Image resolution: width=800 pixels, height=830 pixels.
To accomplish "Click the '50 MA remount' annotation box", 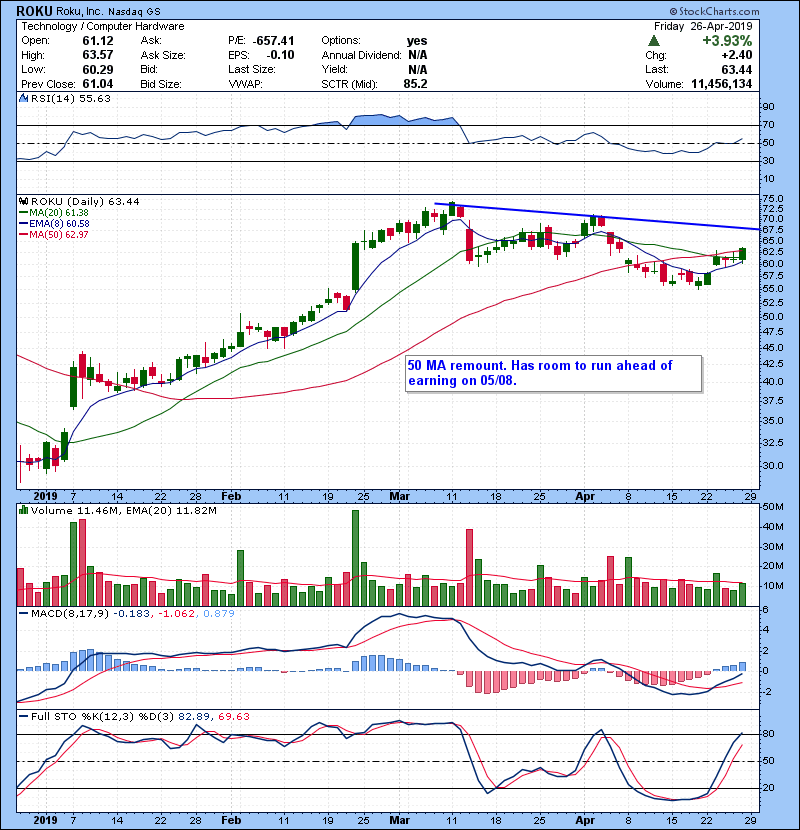I will [x=553, y=373].
